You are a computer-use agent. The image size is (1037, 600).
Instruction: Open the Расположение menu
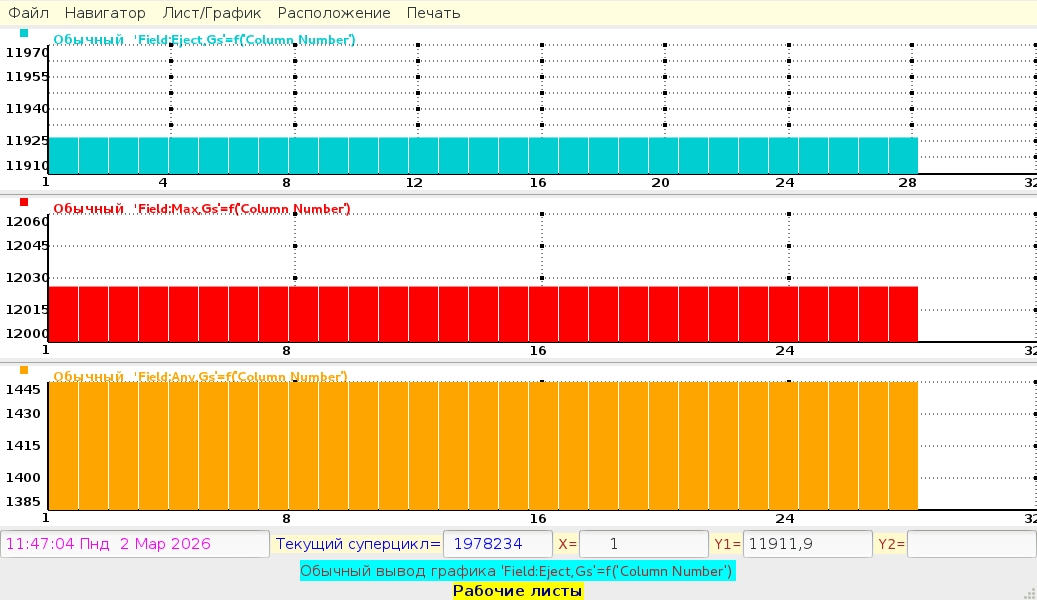pyautogui.click(x=334, y=13)
